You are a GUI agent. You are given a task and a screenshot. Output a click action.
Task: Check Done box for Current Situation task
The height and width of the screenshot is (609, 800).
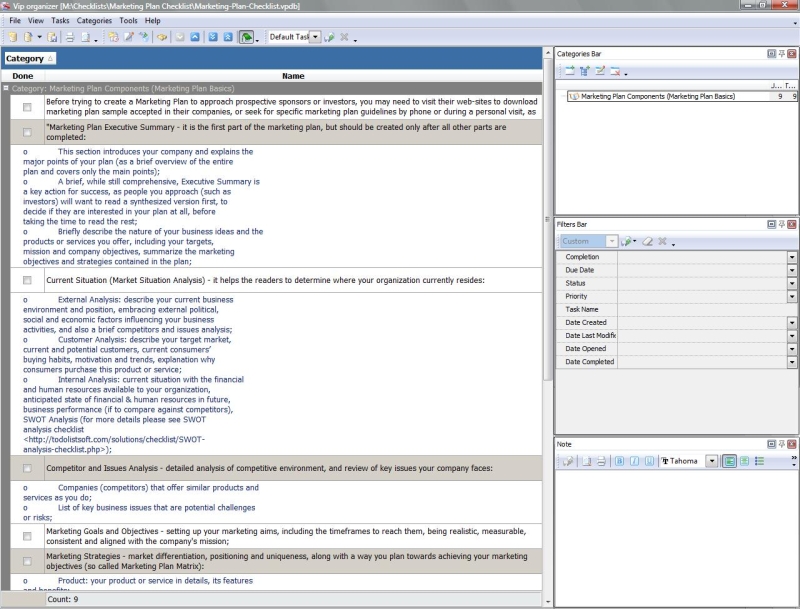27,280
